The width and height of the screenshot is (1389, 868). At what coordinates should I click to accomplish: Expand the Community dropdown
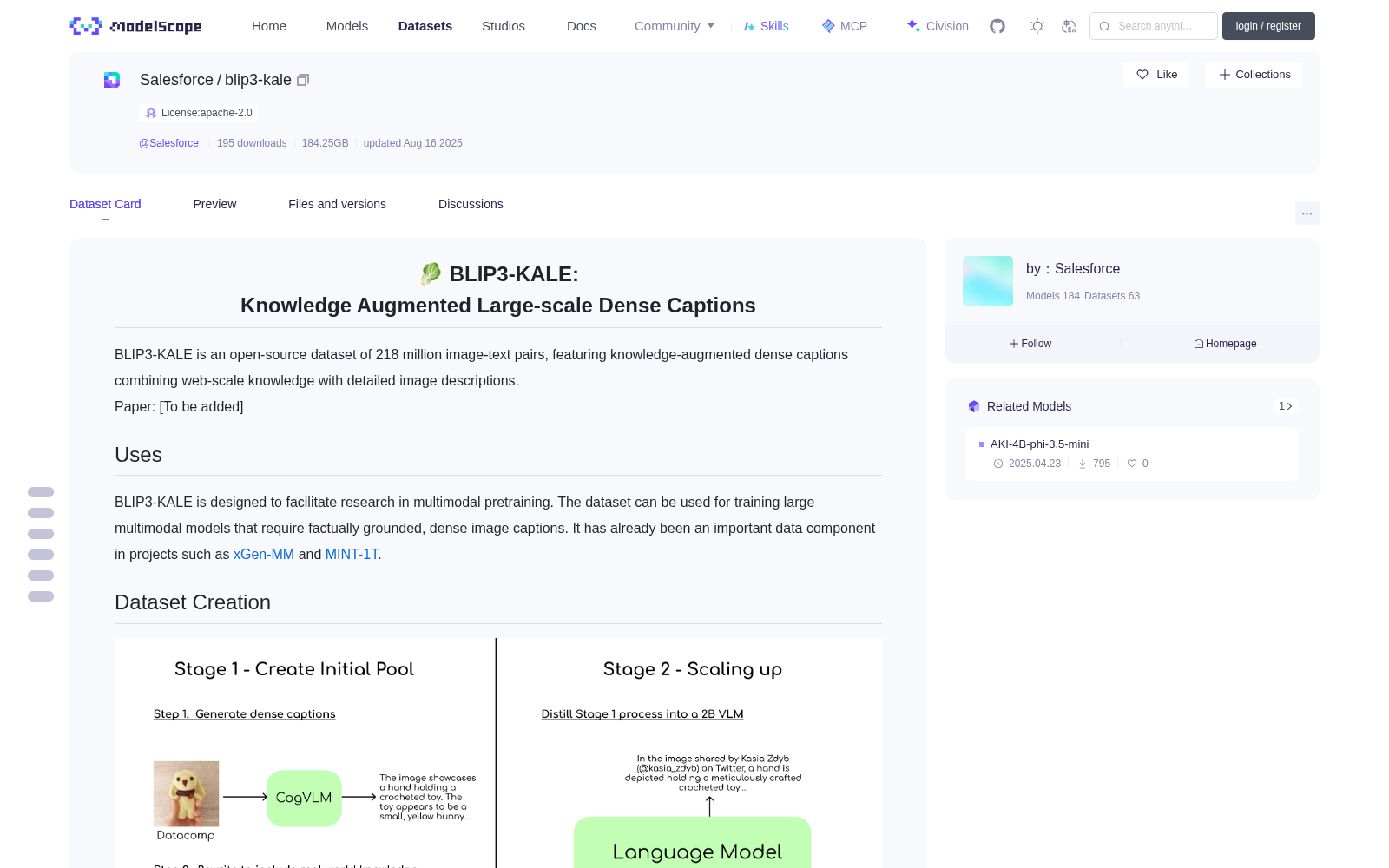point(675,26)
